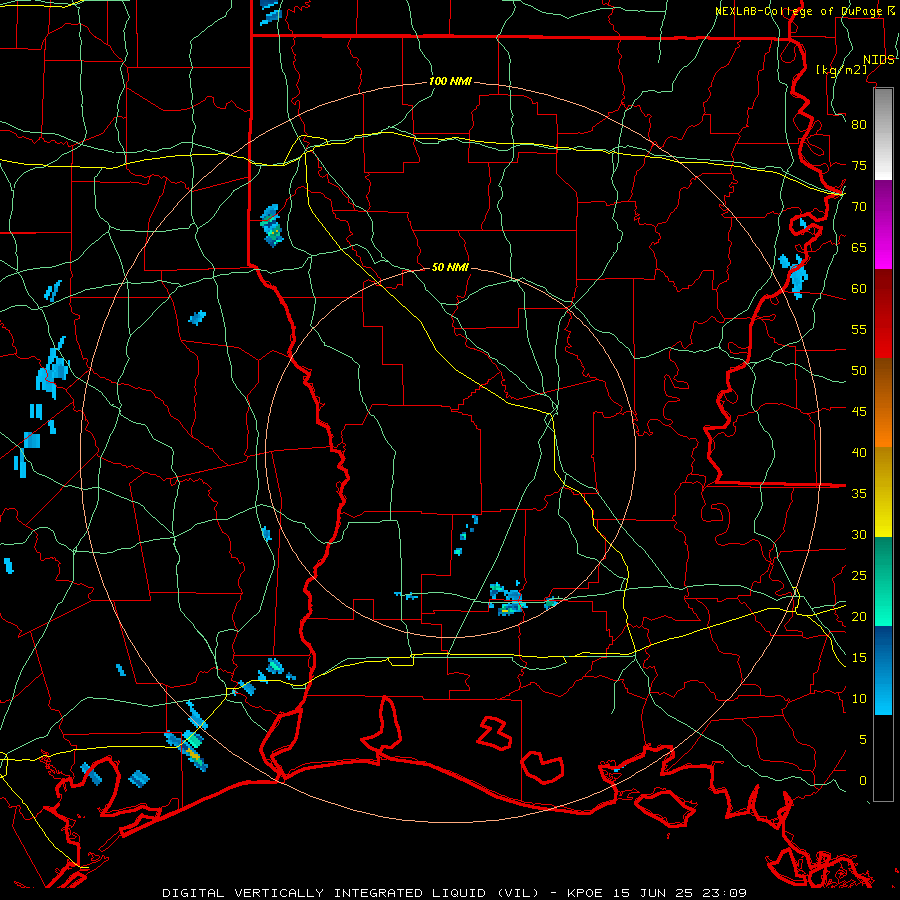Click the 20 value on the VIL scale

tap(859, 616)
